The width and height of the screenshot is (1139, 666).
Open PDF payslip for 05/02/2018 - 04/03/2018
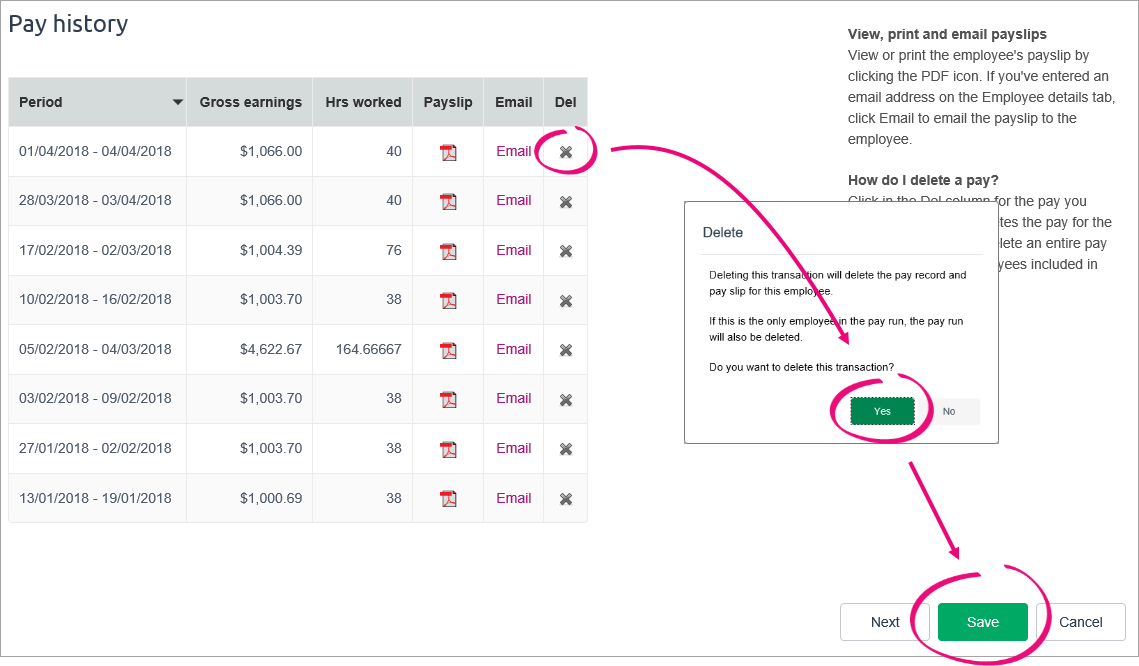(448, 350)
